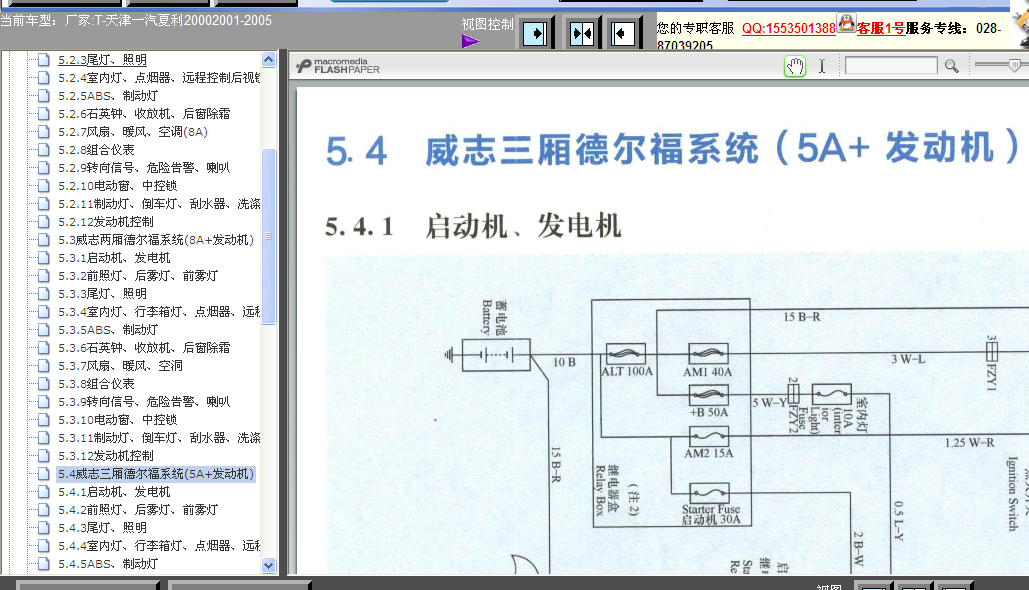The width and height of the screenshot is (1029, 590).
Task: Click the page icon beside 5.2.12发动机控制
Action: [44, 222]
